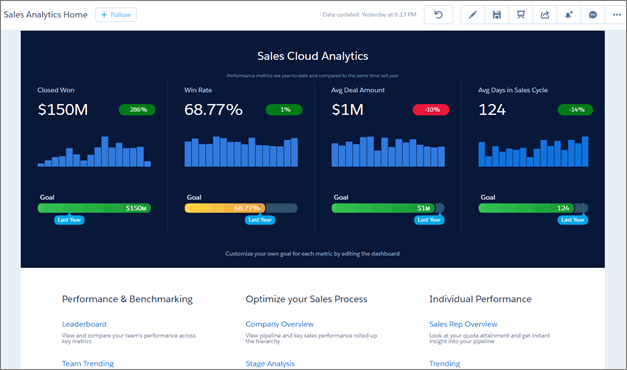Click the Individual Performance heading
This screenshot has width=627, height=370.
[x=480, y=299]
